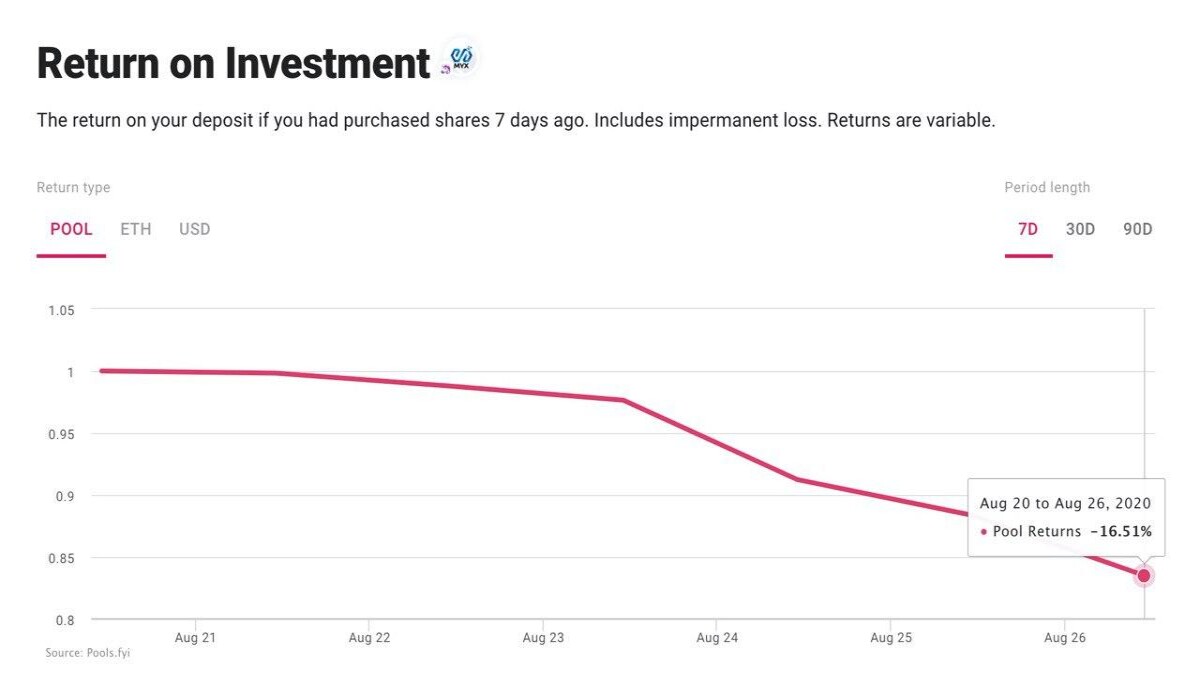Select the POOL return type tab

(71, 229)
